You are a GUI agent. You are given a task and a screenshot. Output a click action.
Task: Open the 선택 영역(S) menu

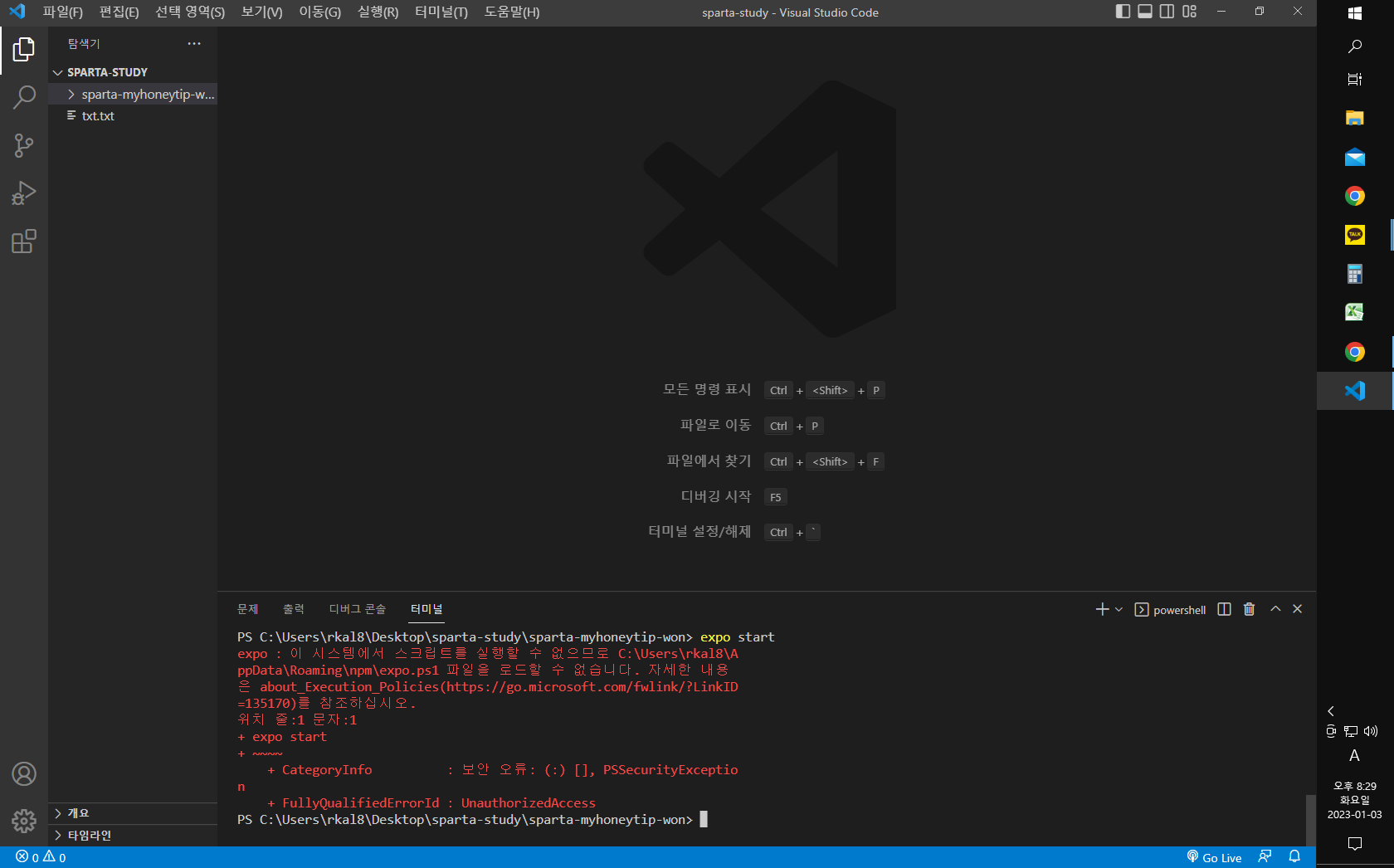tap(190, 12)
